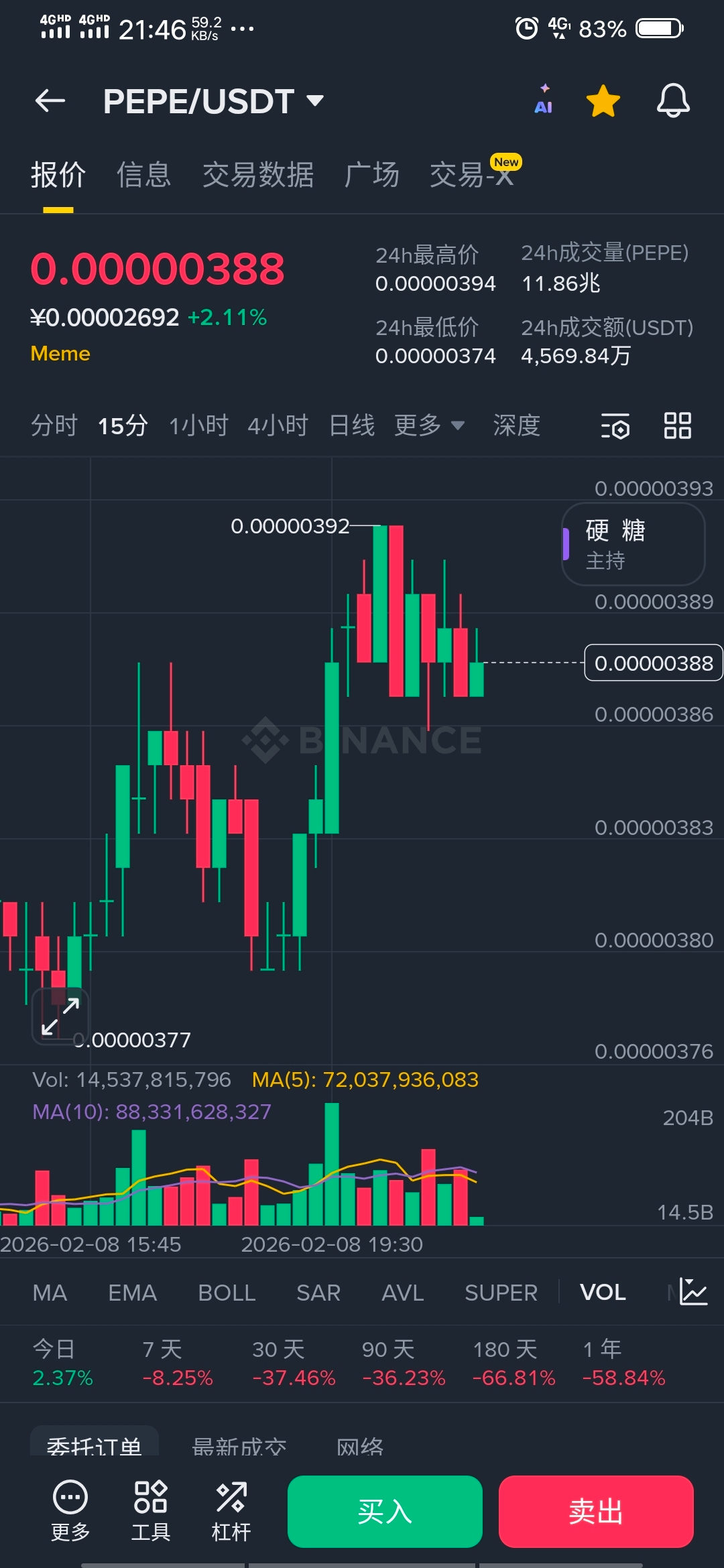724x1568 pixels.
Task: Open price alert bell icon
Action: click(x=673, y=101)
